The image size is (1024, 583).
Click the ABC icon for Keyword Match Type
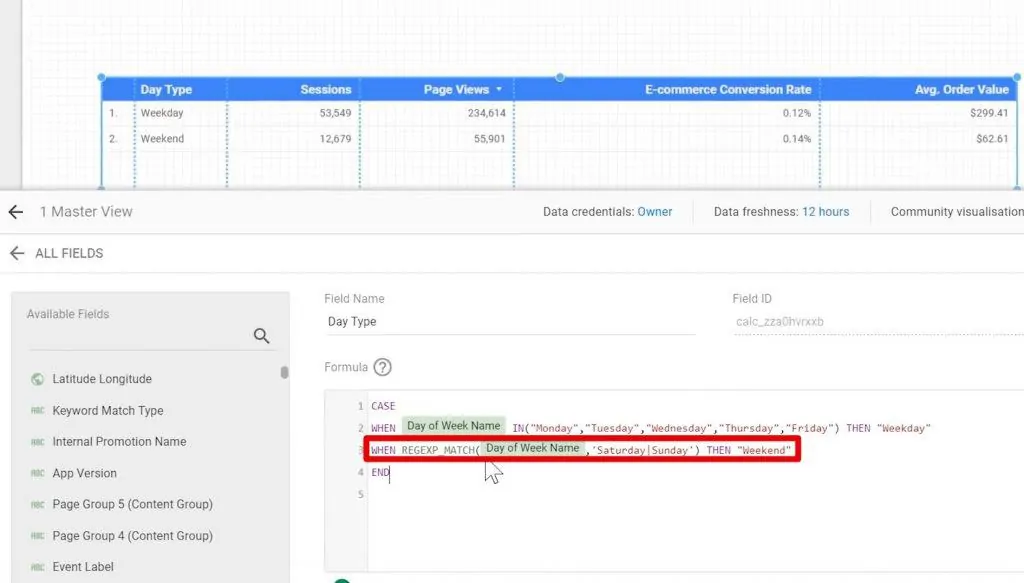[x=38, y=411]
